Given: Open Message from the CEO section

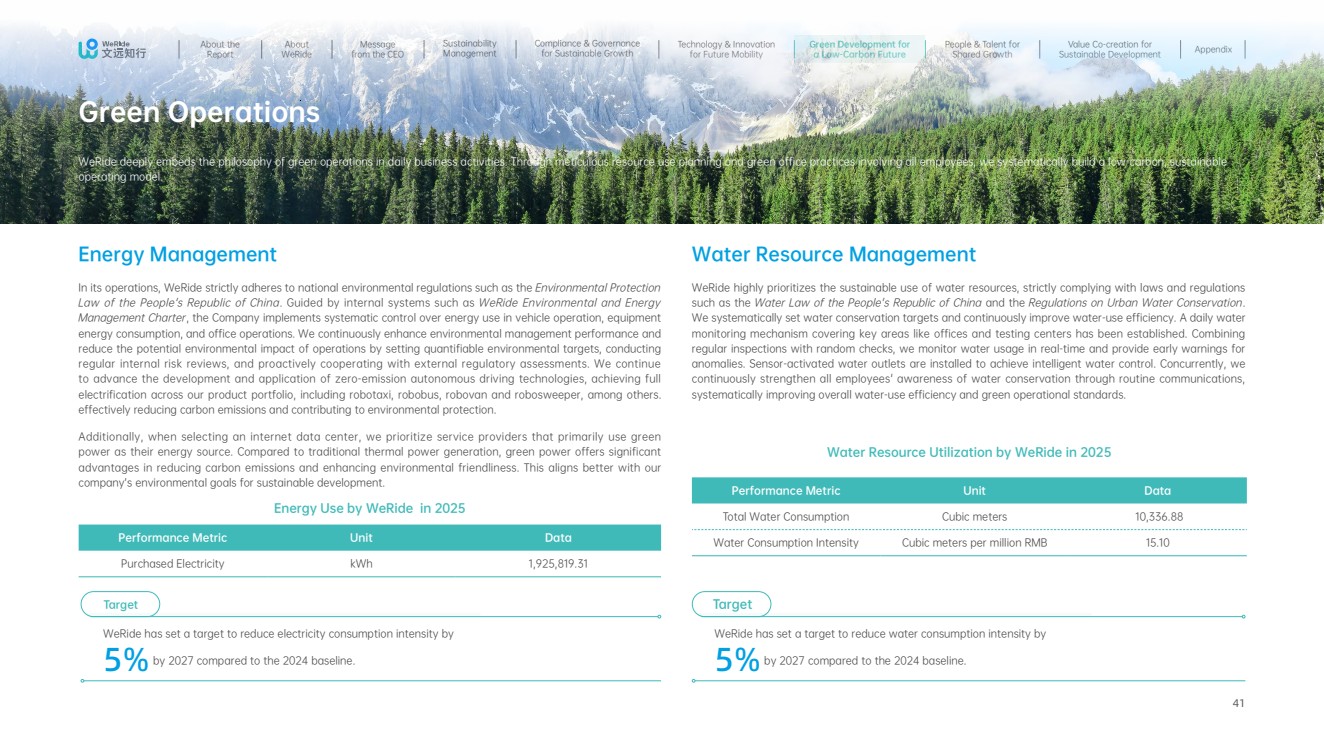Looking at the screenshot, I should pyautogui.click(x=377, y=49).
